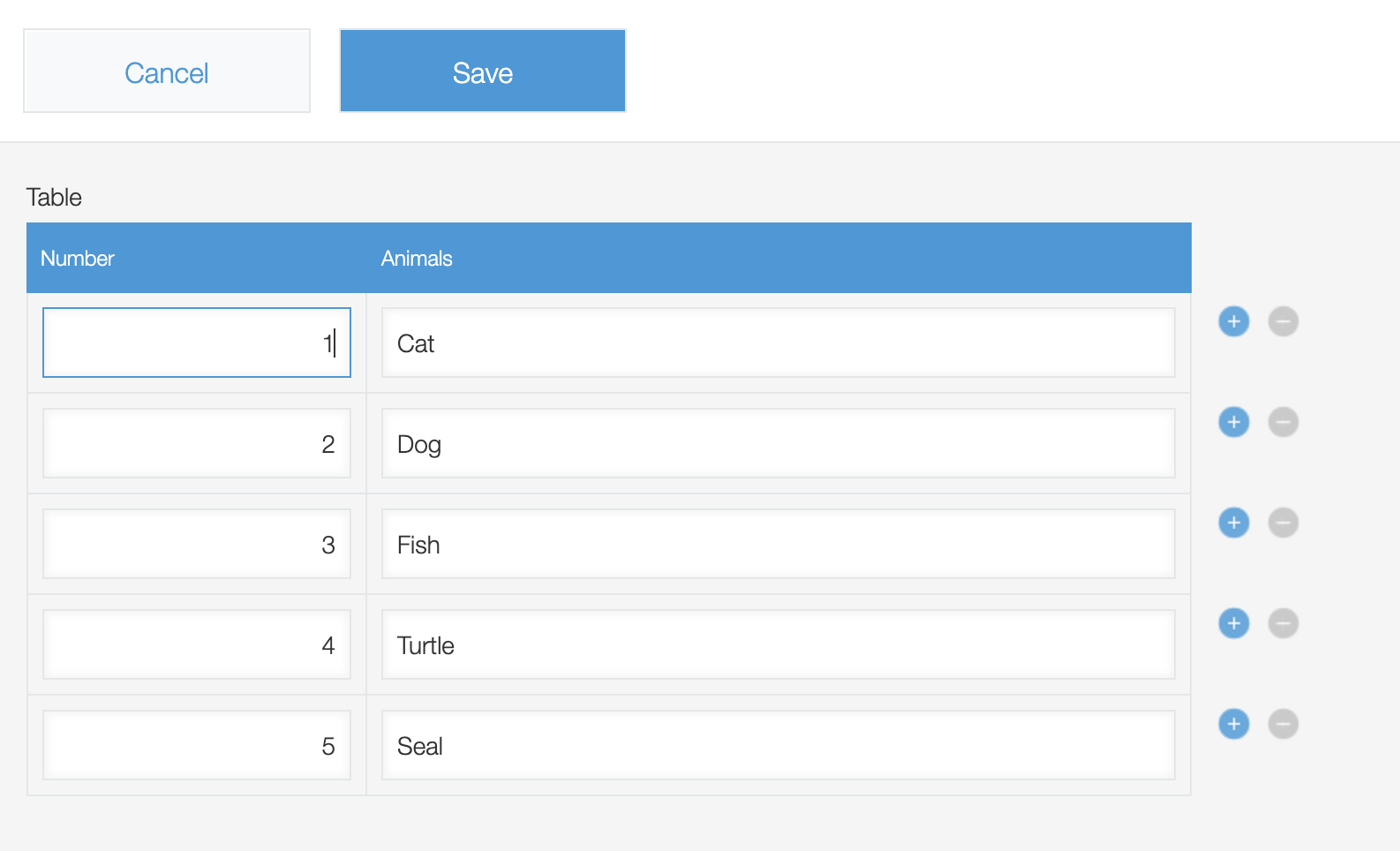Add a new row below Seal

pos(1233,724)
